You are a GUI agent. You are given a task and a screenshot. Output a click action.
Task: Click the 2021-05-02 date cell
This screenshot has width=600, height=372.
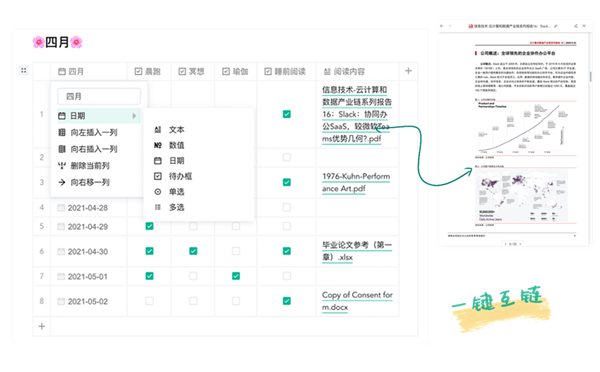(88, 301)
